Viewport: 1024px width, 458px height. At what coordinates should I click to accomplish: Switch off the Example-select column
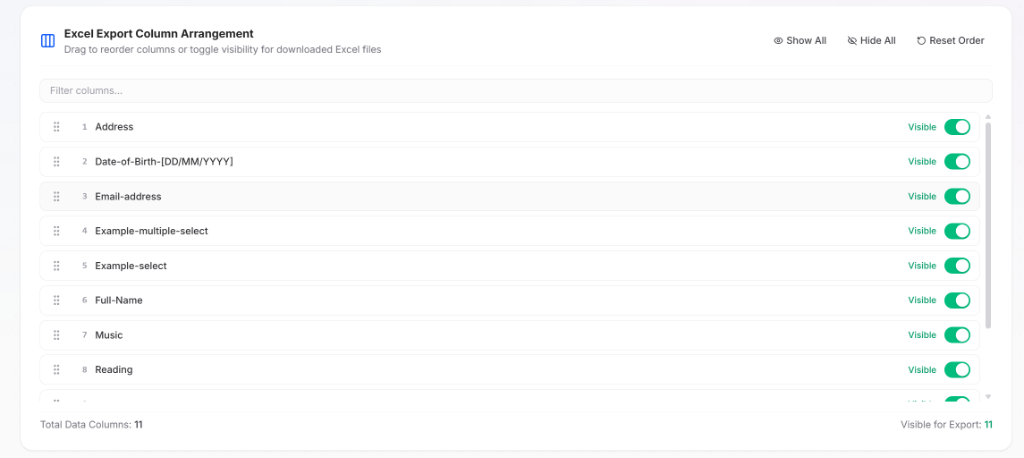click(x=957, y=266)
